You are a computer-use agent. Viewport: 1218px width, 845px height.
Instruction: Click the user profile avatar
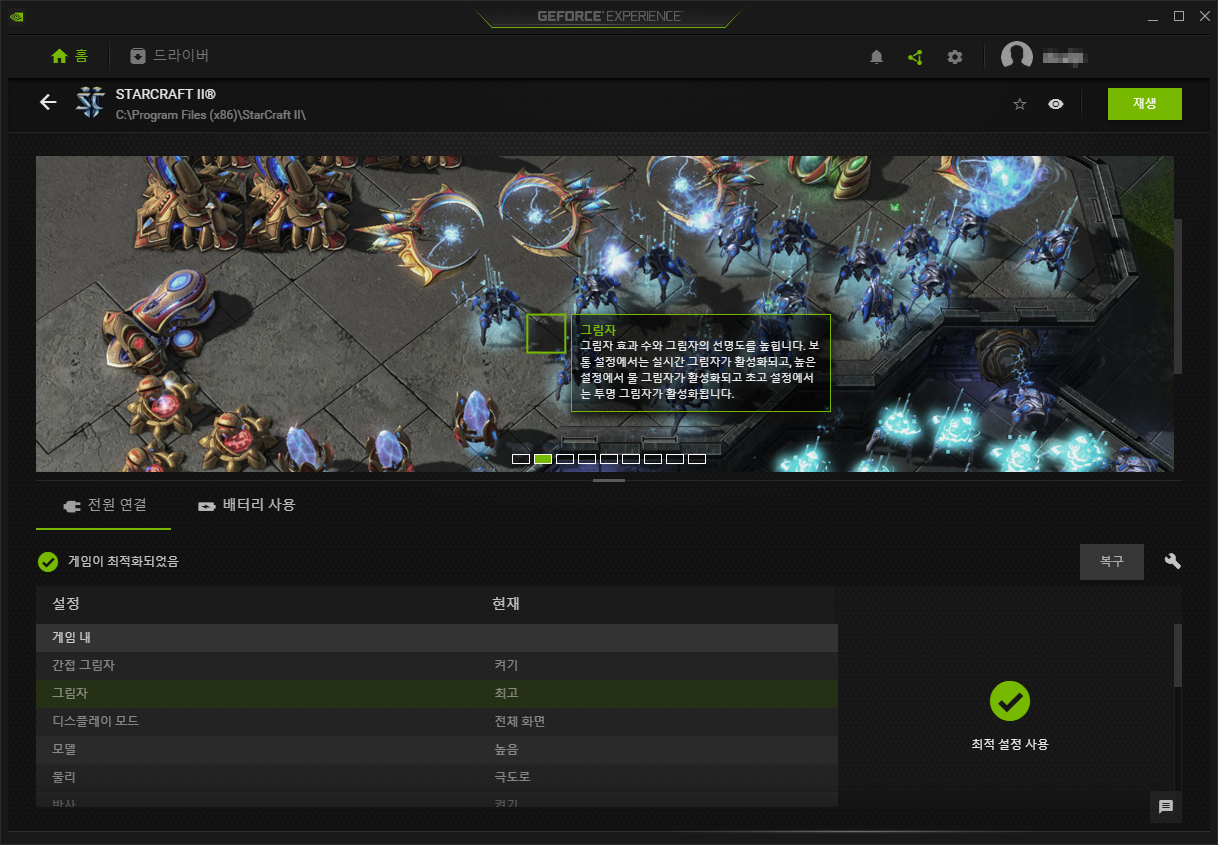coord(1017,56)
